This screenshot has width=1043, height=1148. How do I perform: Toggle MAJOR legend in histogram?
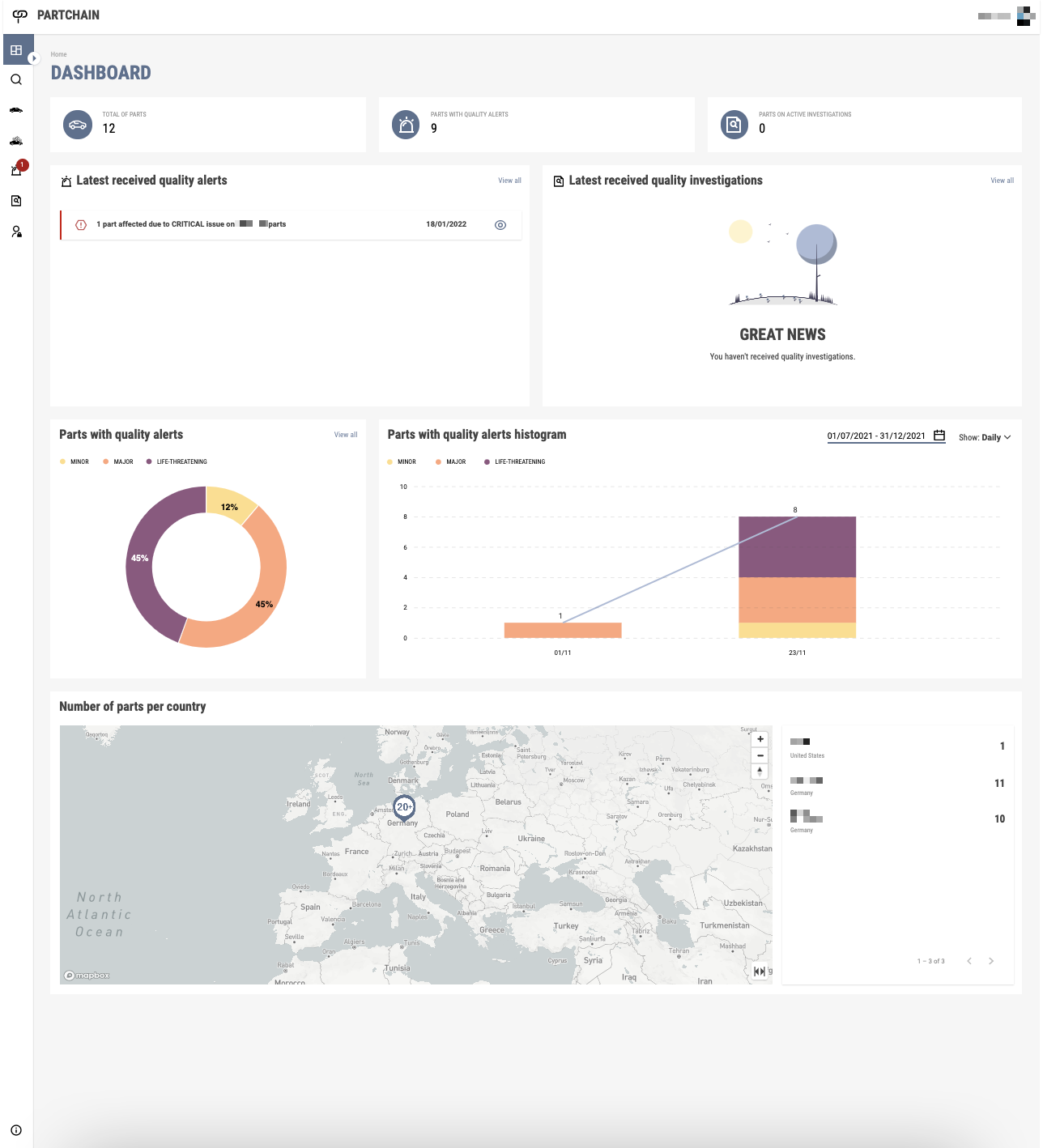[x=451, y=461]
